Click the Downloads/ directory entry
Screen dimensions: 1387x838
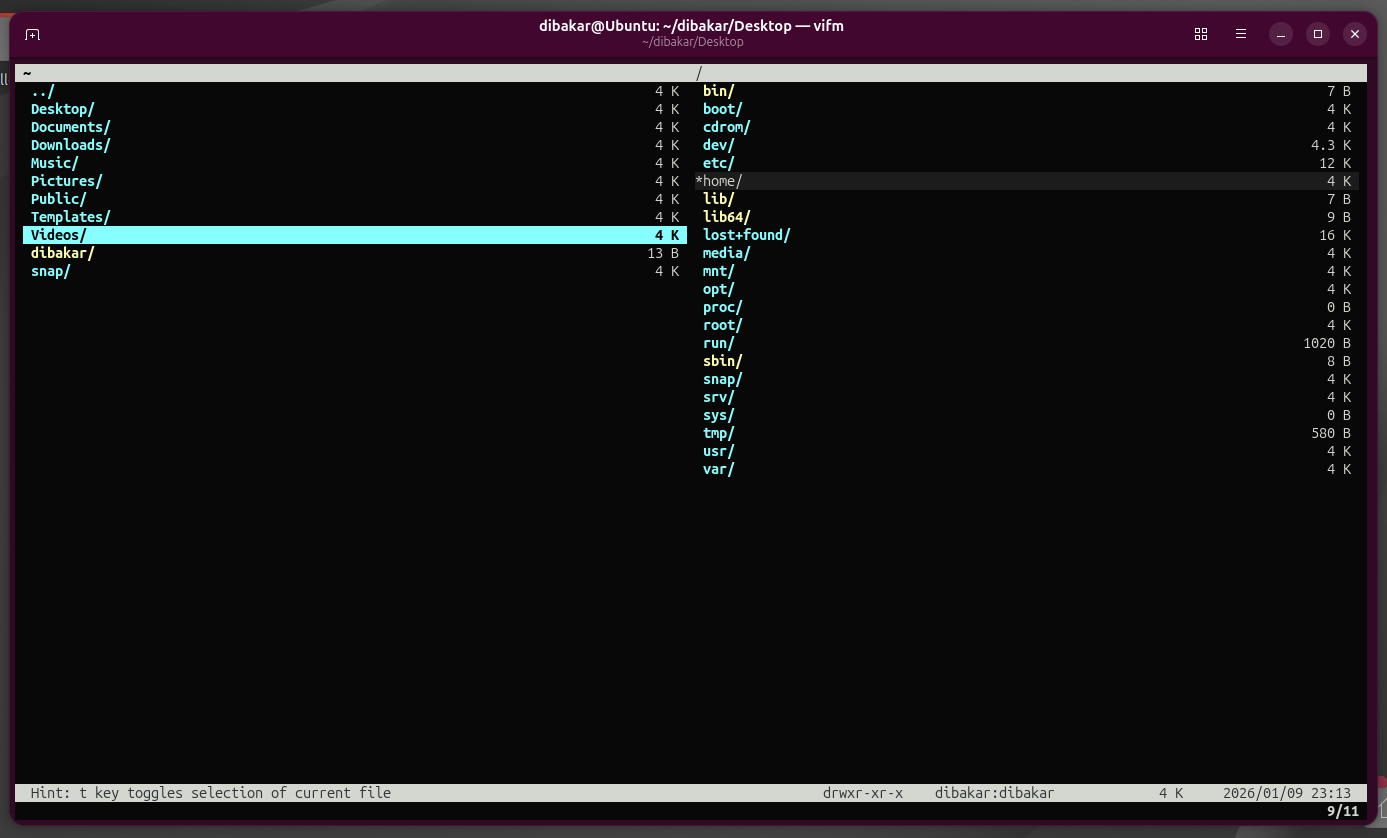[x=71, y=145]
